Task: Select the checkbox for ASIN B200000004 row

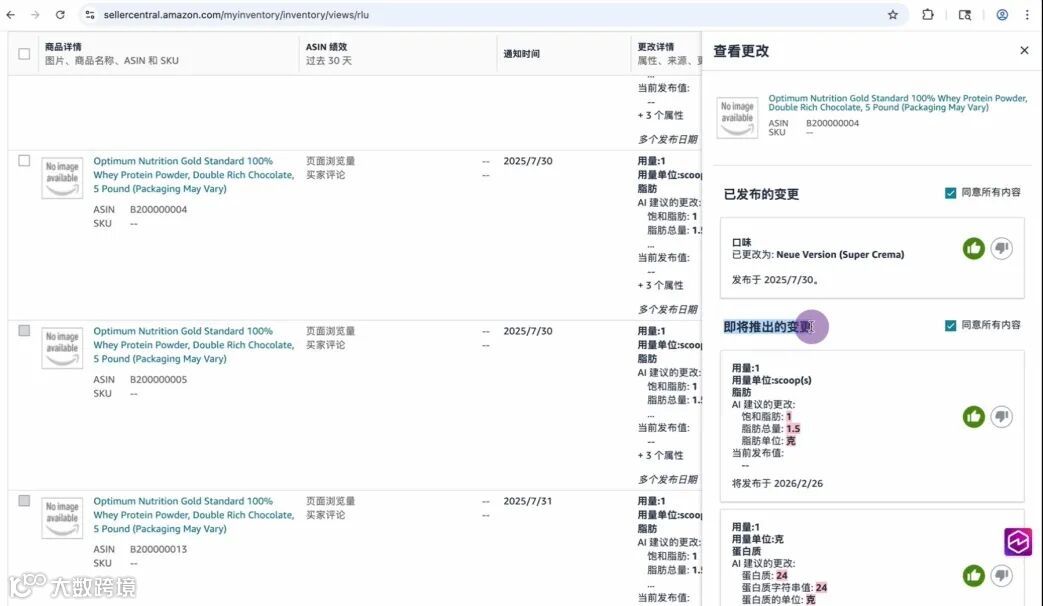Action: click(24, 160)
